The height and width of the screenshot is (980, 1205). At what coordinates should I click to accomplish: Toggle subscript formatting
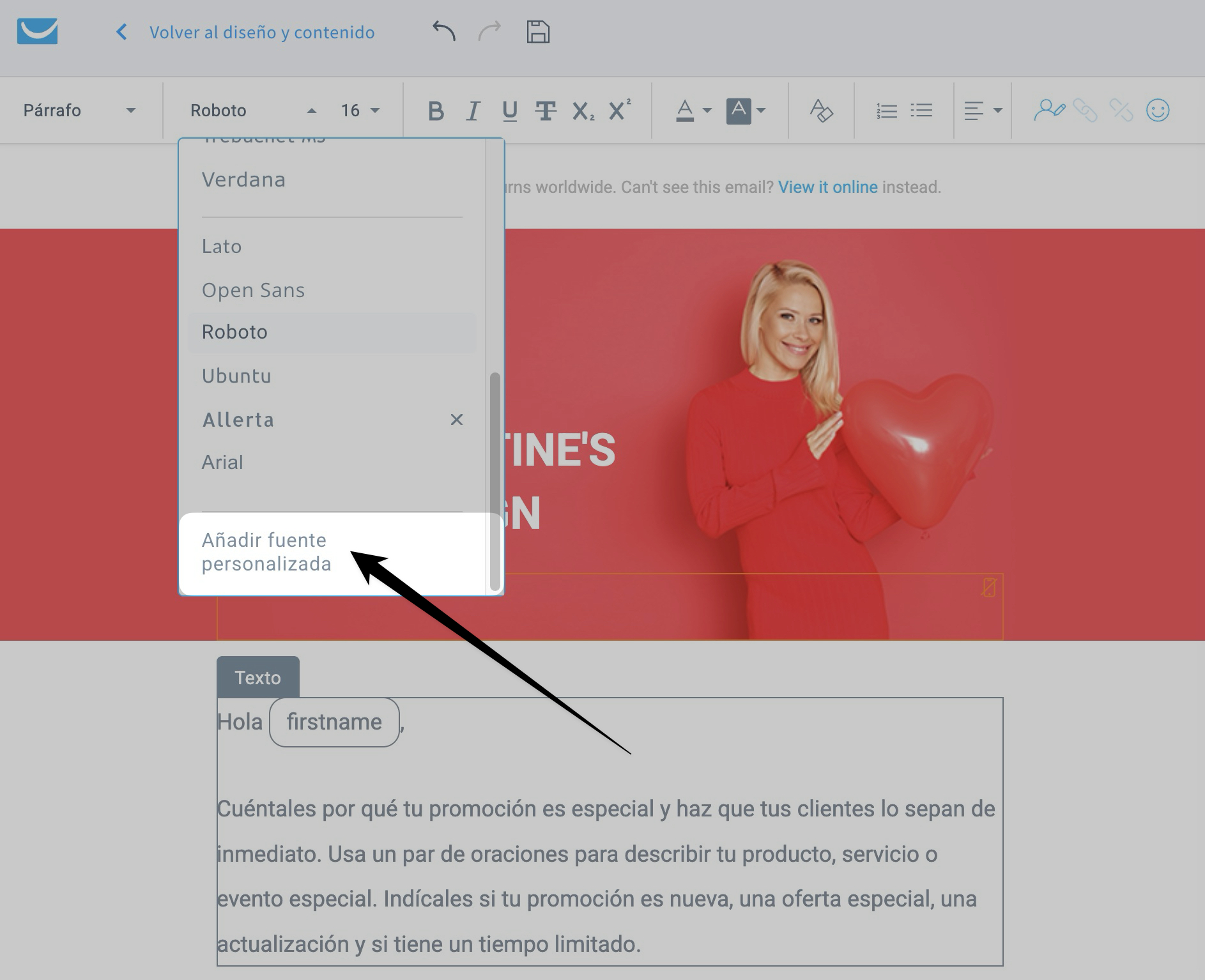583,110
